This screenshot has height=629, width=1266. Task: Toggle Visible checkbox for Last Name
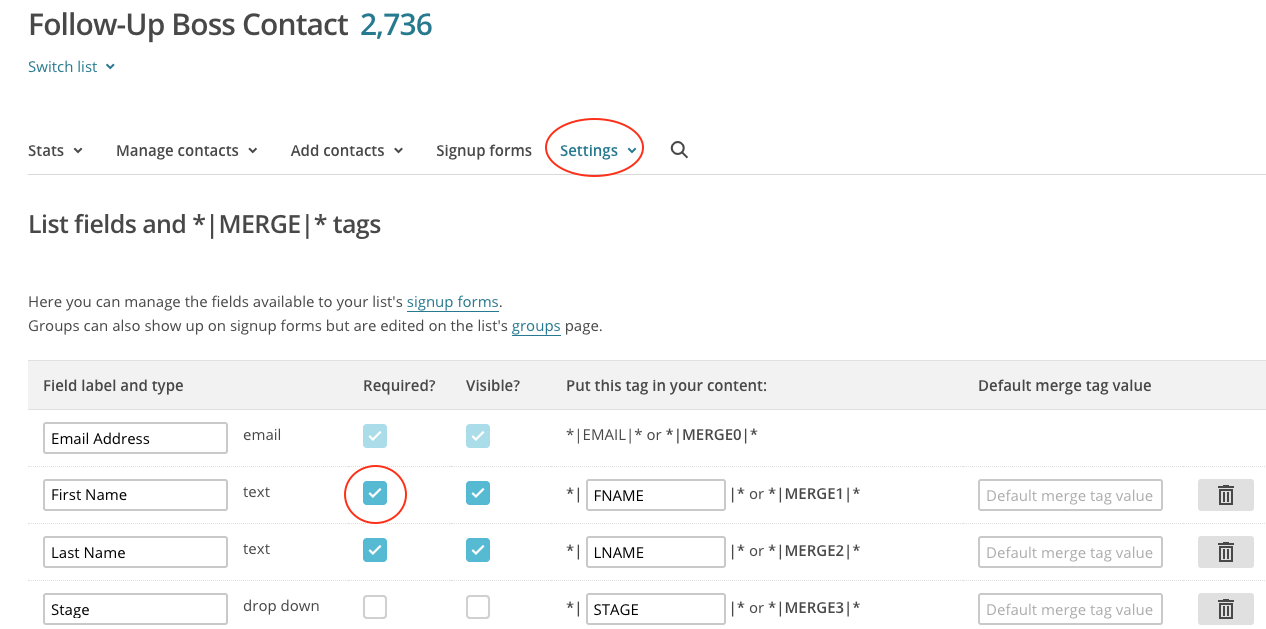point(478,550)
